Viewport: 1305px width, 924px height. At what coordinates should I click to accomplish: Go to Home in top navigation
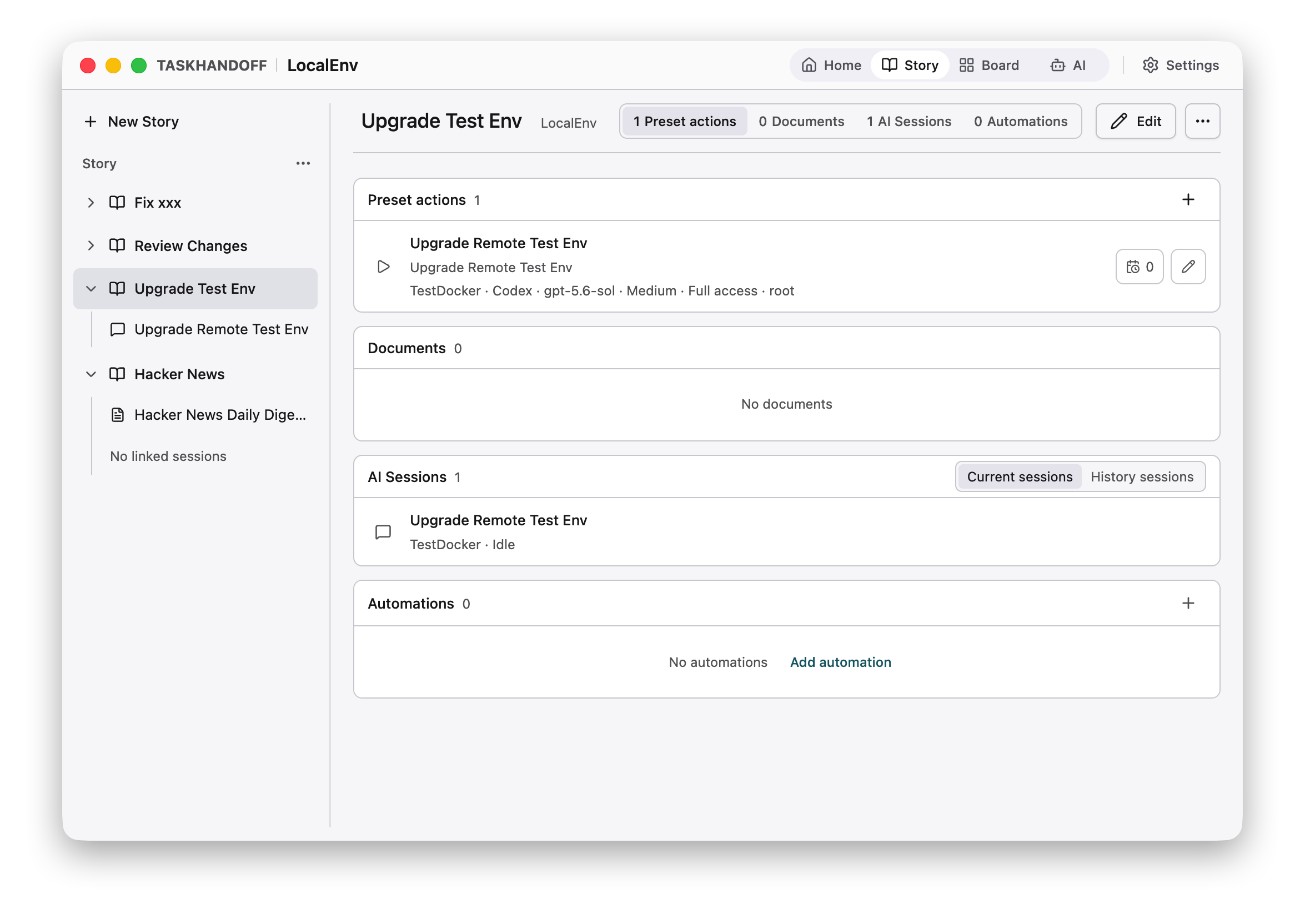pyautogui.click(x=831, y=66)
